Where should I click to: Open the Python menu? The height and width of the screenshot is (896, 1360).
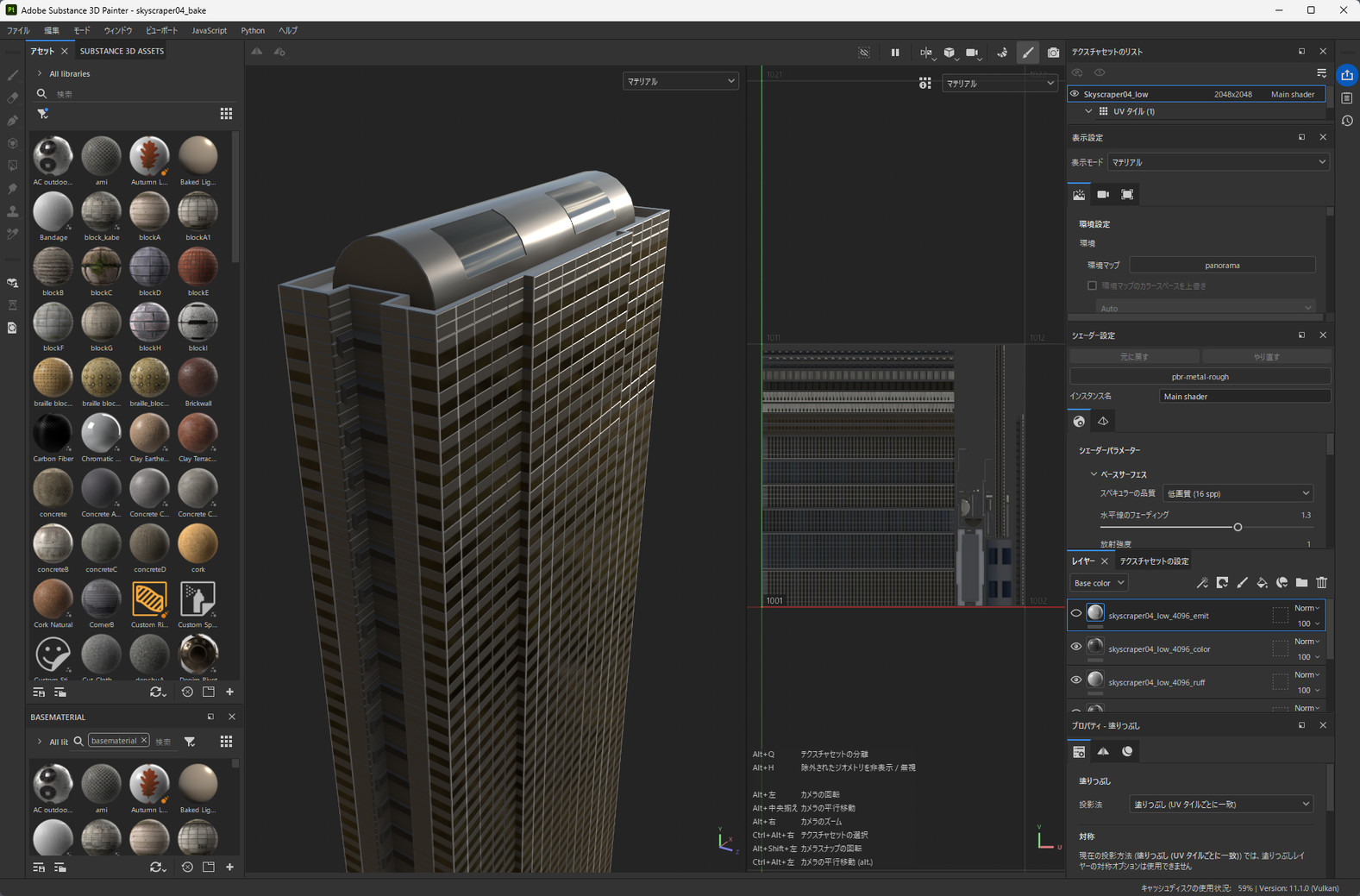click(x=253, y=30)
